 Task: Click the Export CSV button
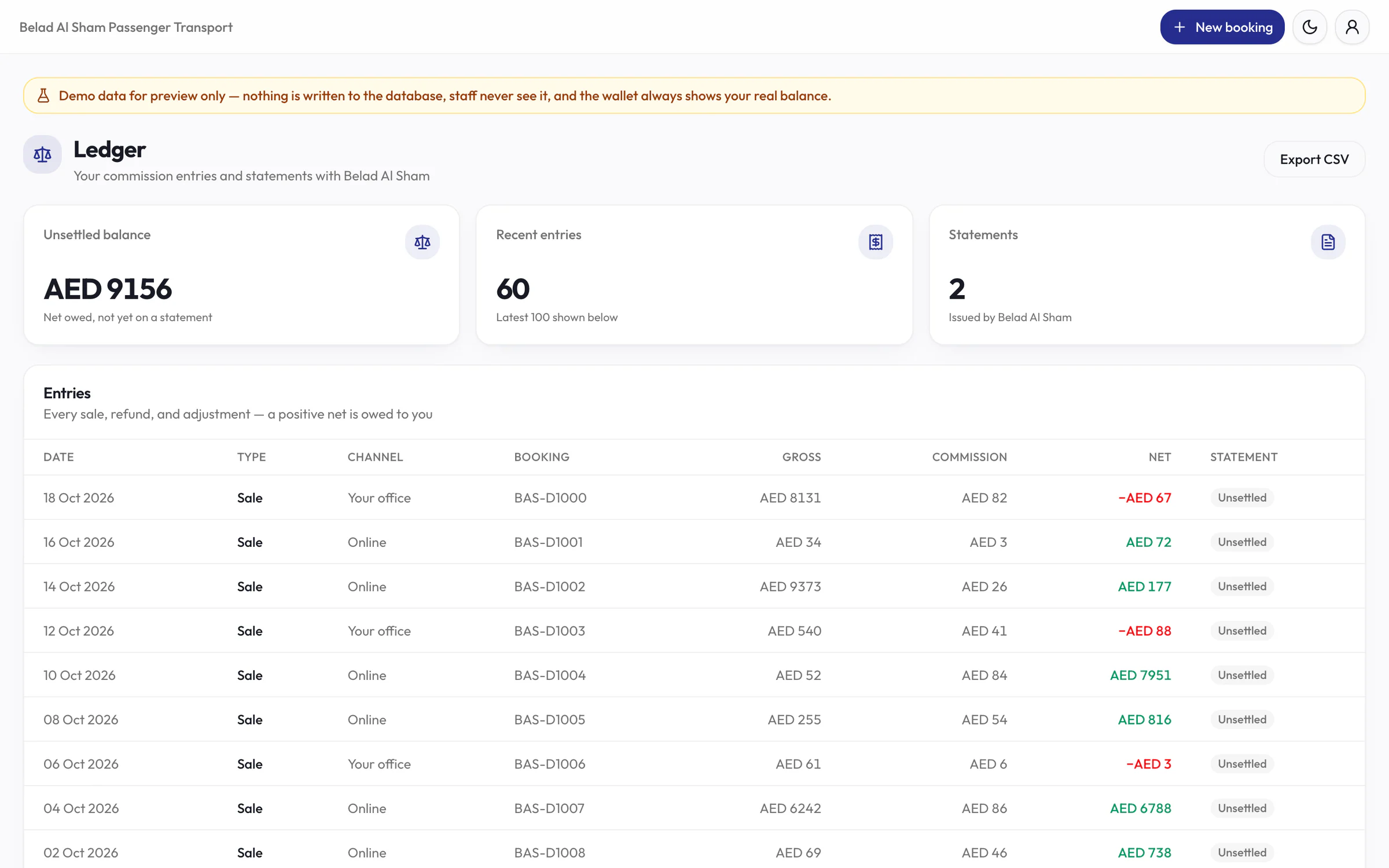[1314, 159]
